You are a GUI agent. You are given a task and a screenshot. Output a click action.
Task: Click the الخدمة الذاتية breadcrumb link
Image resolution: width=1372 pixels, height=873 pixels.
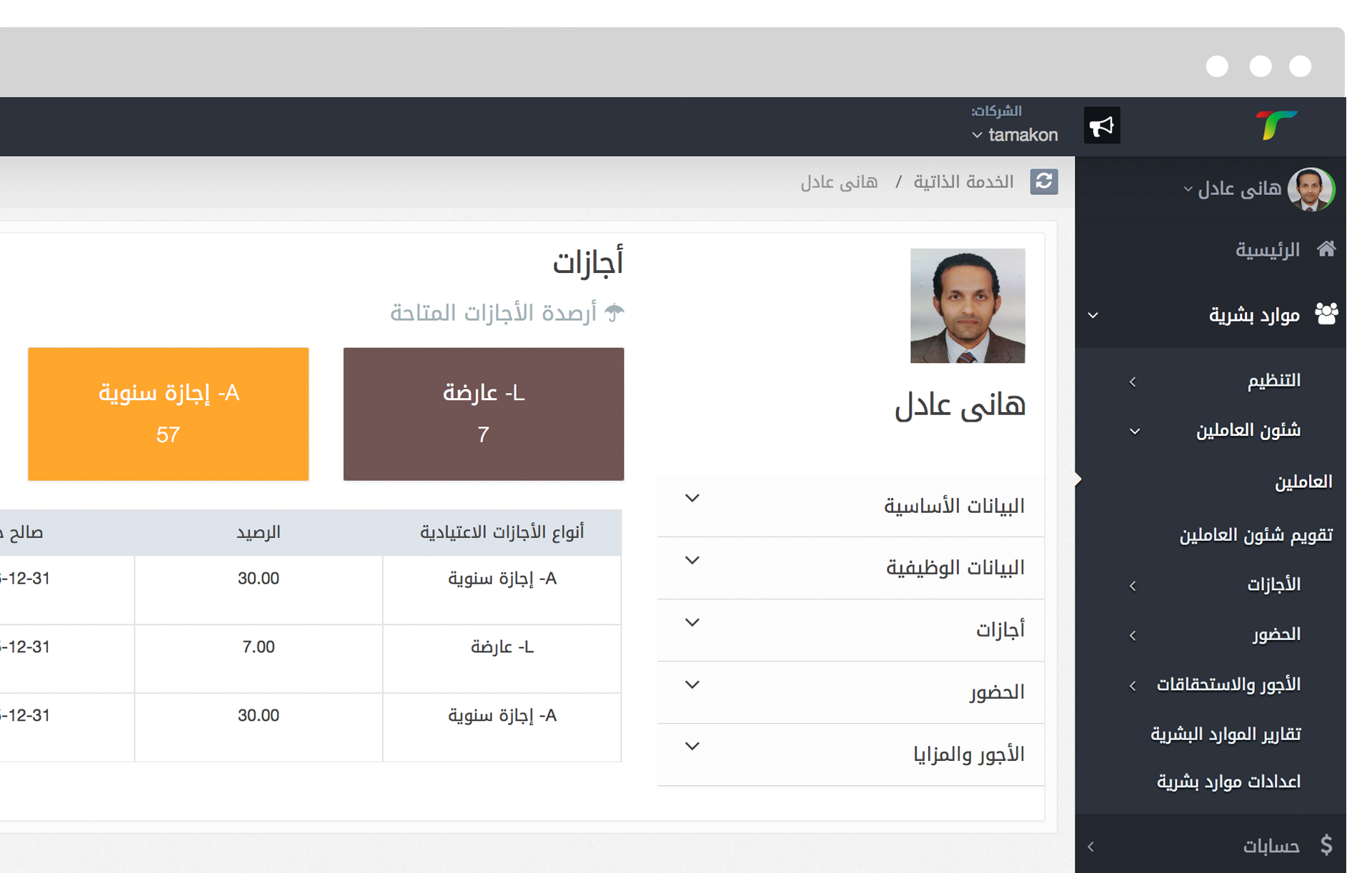click(x=963, y=182)
